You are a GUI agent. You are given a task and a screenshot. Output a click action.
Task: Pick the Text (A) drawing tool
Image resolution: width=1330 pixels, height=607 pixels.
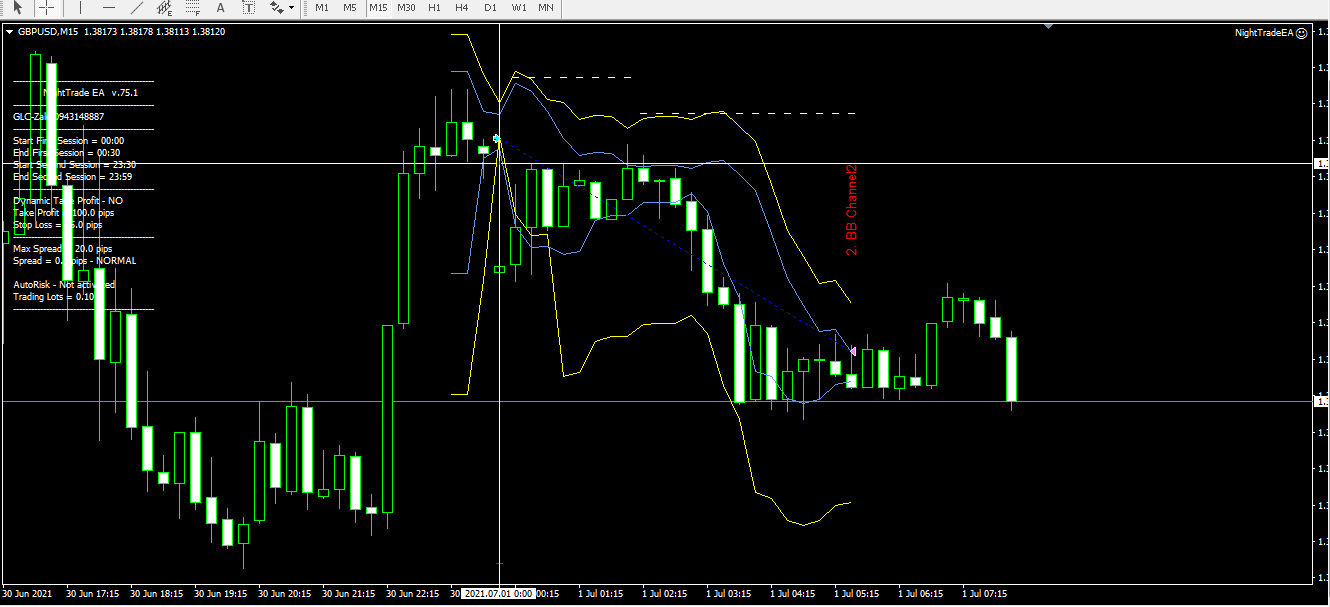(221, 7)
